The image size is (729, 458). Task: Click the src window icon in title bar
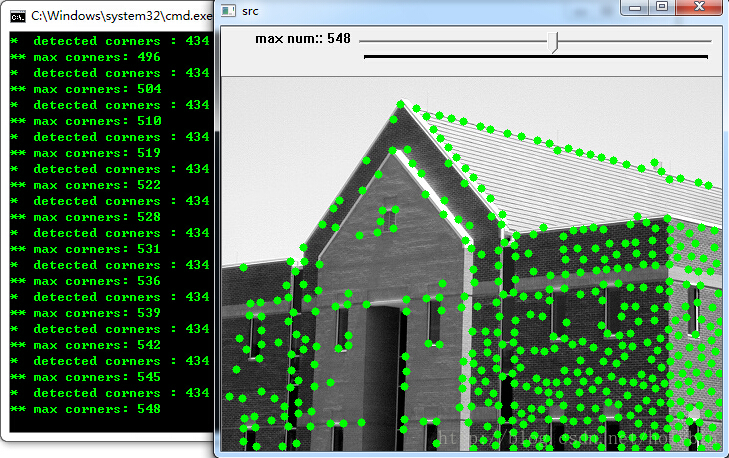[x=229, y=10]
